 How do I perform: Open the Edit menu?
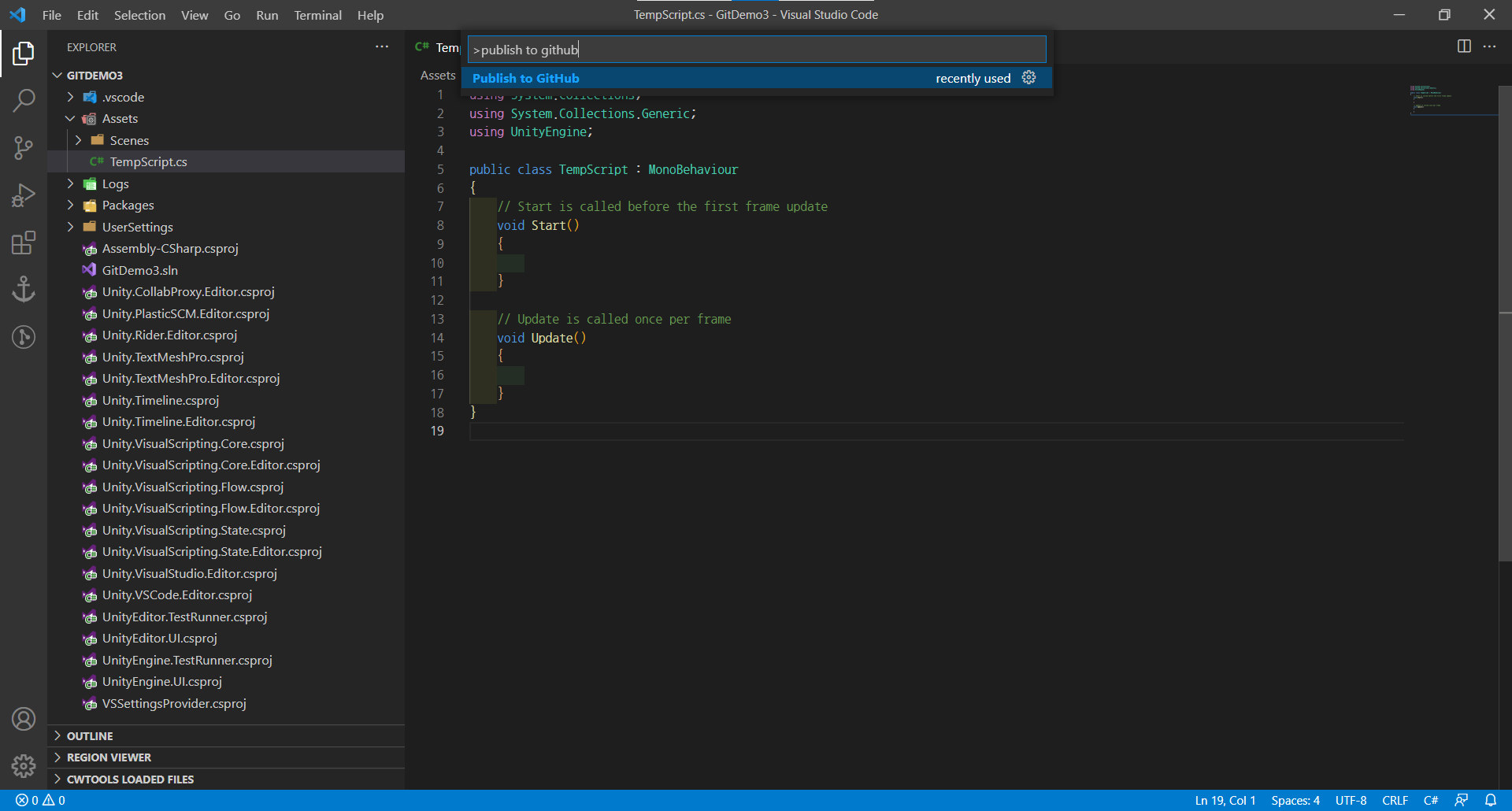pyautogui.click(x=87, y=15)
